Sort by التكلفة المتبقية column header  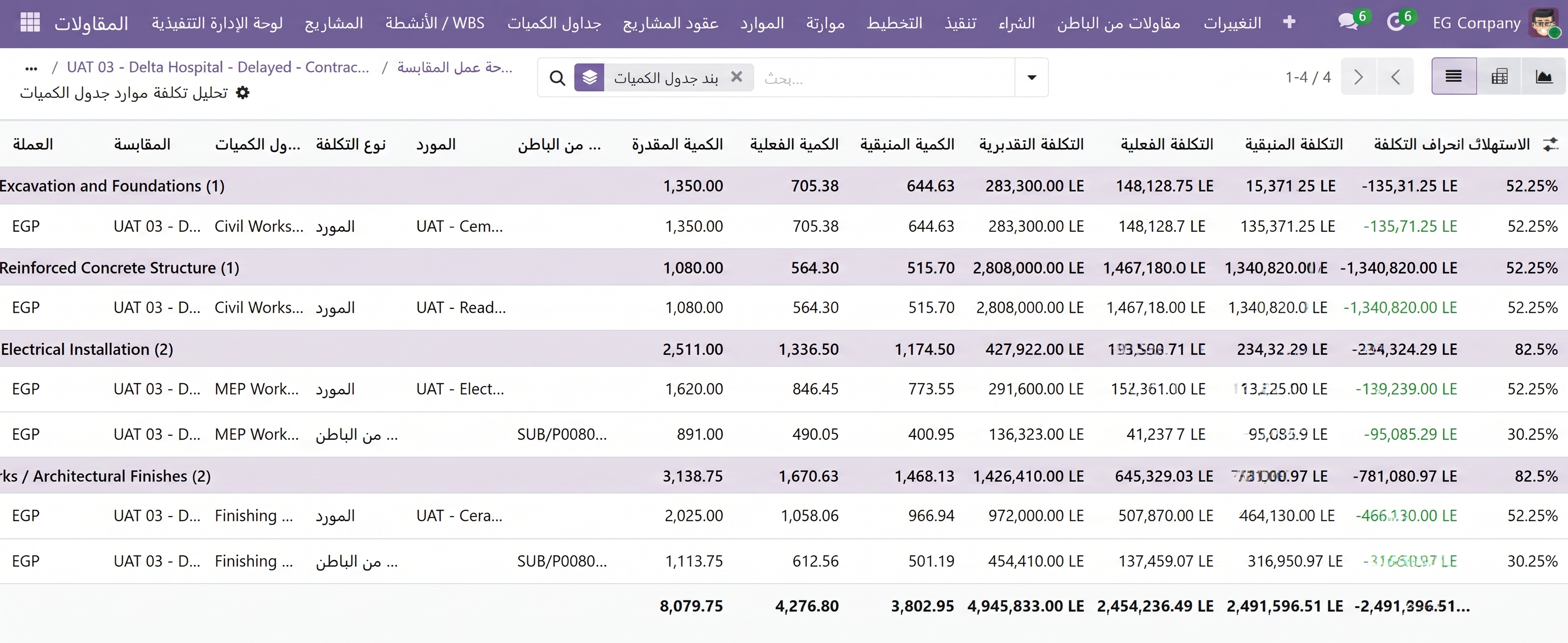(1293, 144)
